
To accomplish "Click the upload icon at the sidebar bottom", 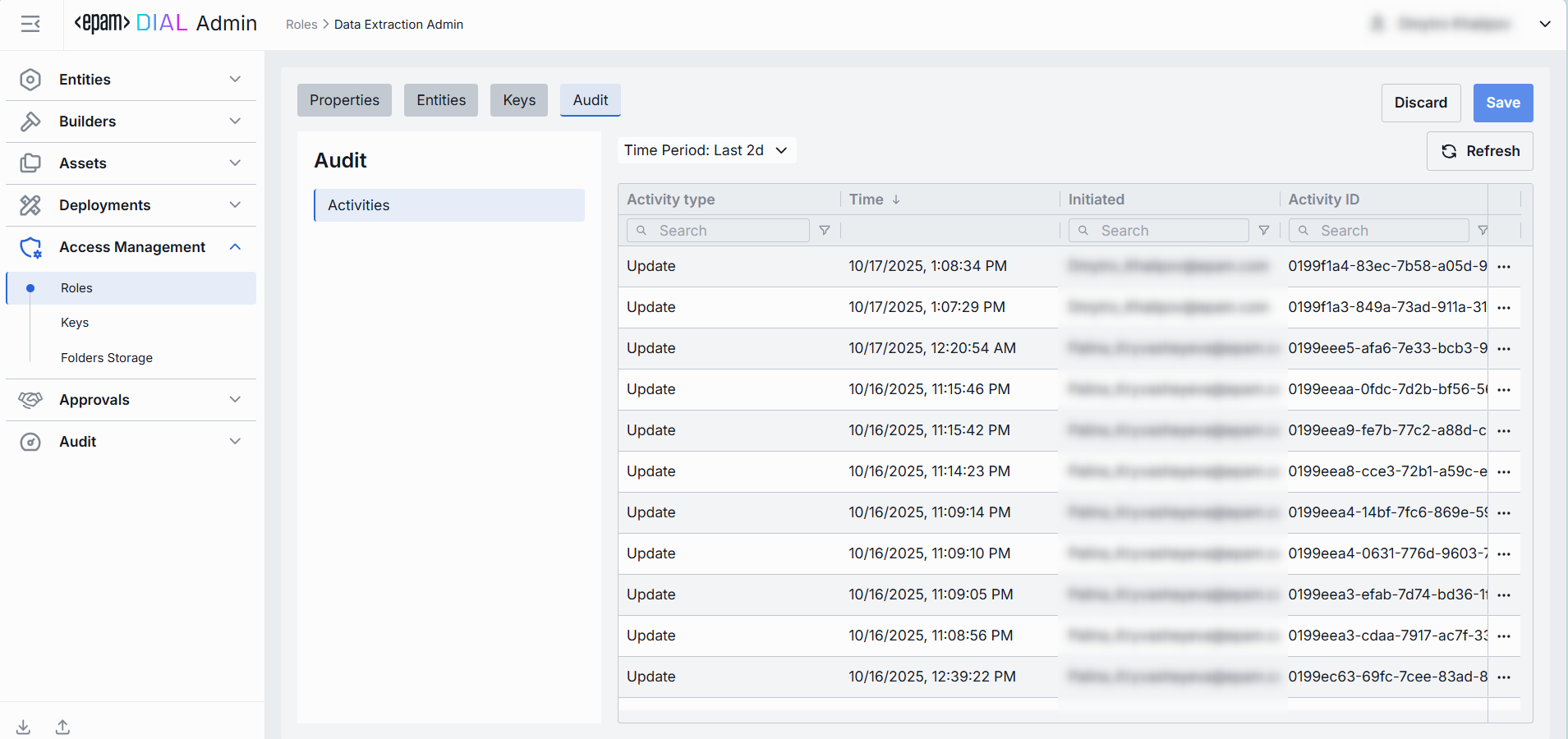I will (x=62, y=727).
